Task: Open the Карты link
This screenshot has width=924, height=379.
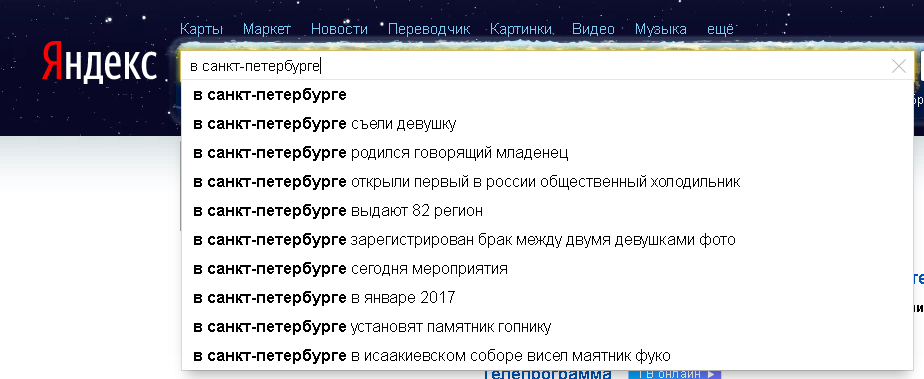Action: pos(201,29)
